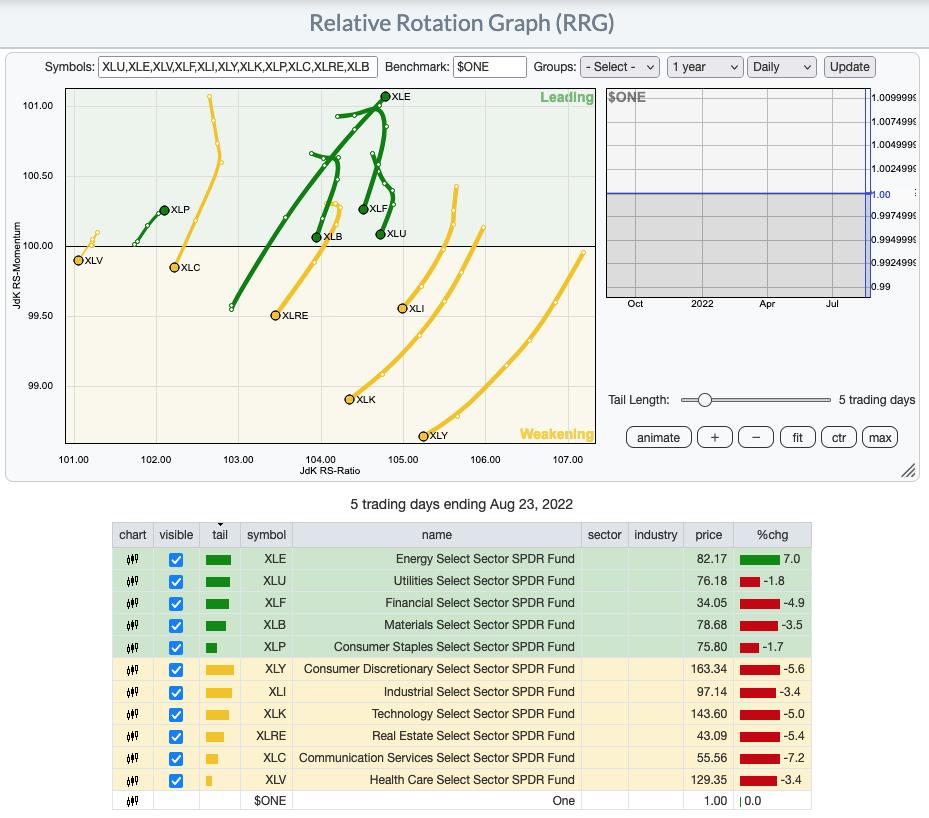Screen dimensions: 929x818
Task: Focus the Benchmark input field
Action: pos(489,67)
